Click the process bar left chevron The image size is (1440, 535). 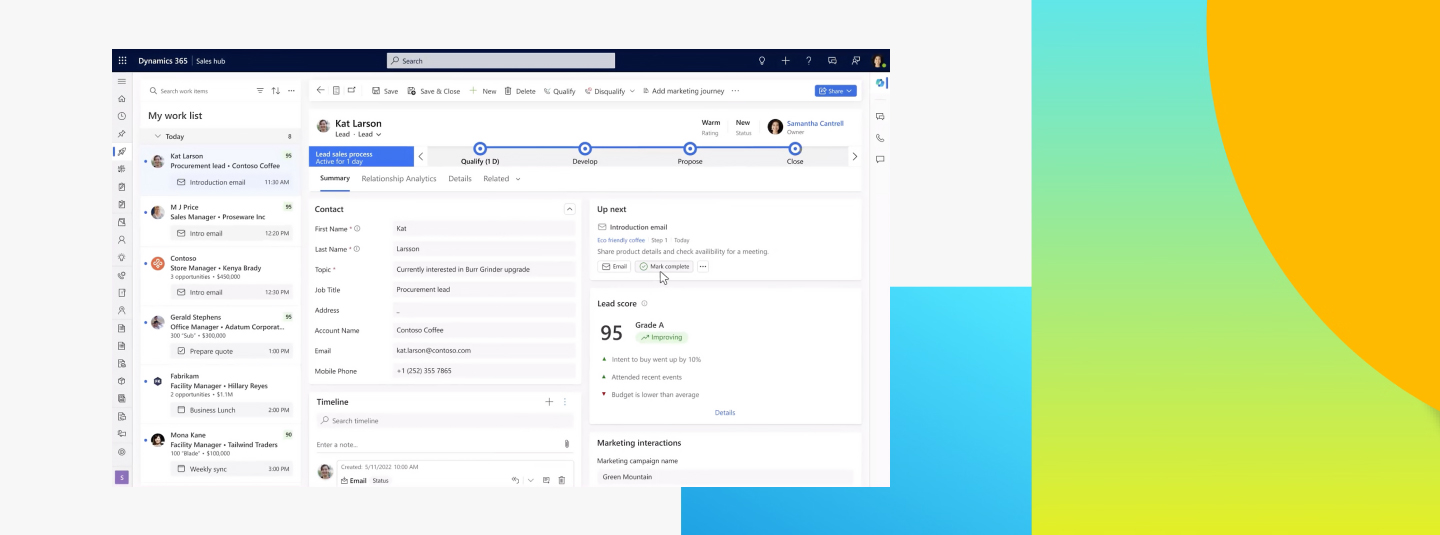point(421,156)
